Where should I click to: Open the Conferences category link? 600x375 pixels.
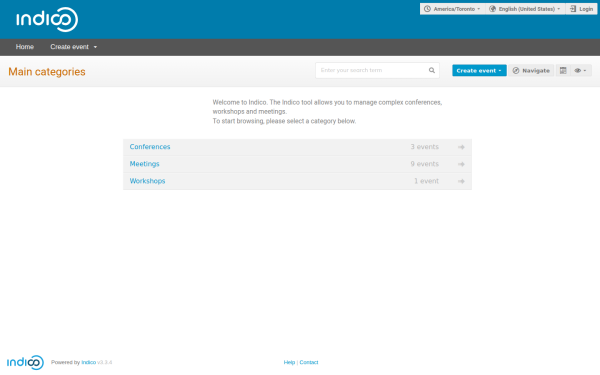tap(150, 147)
